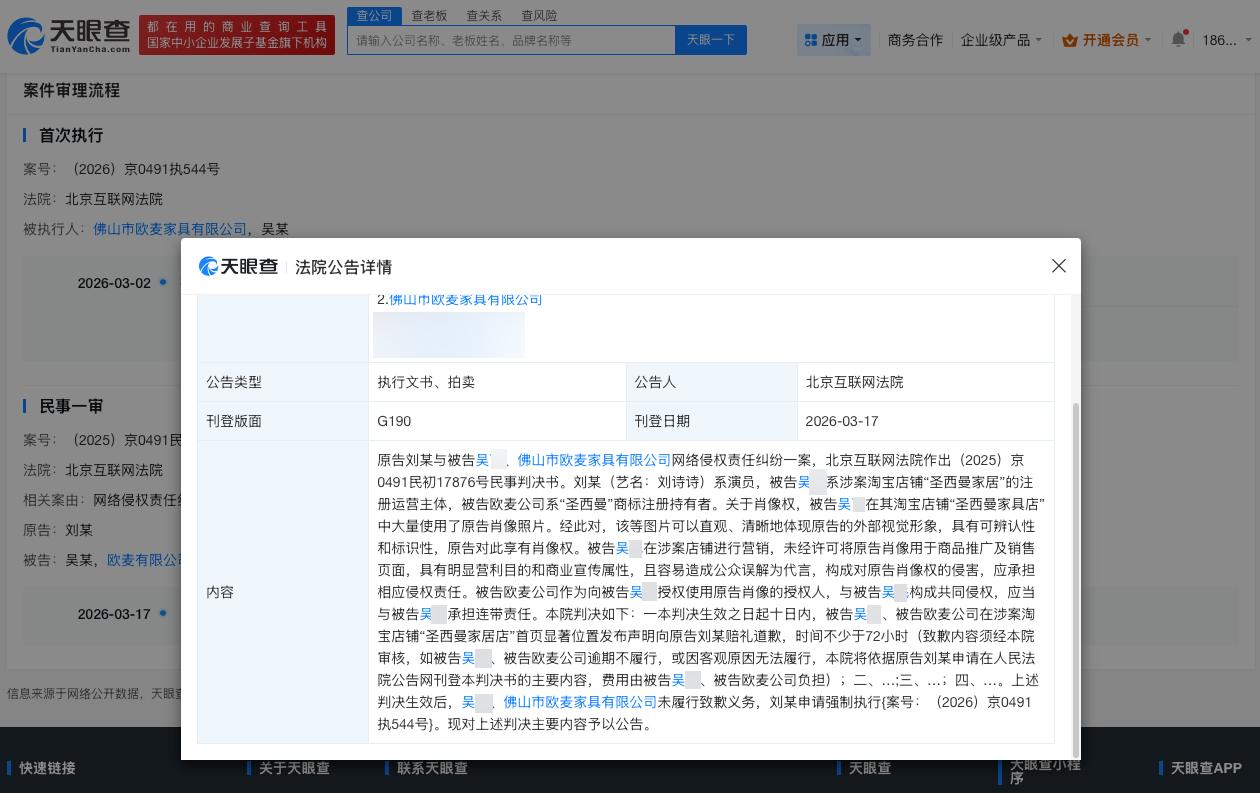This screenshot has width=1260, height=793.
Task: Click the 天眼查 logo inside the modal
Action: click(238, 266)
